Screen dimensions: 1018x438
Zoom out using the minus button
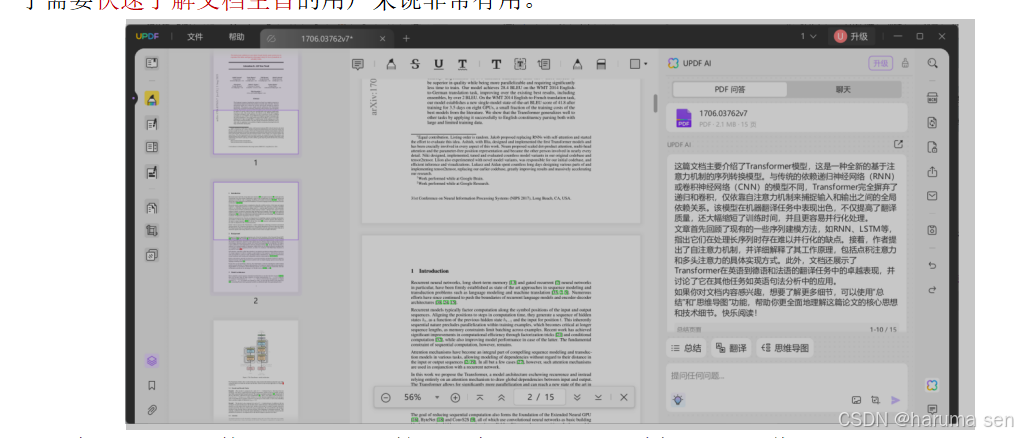click(x=386, y=397)
